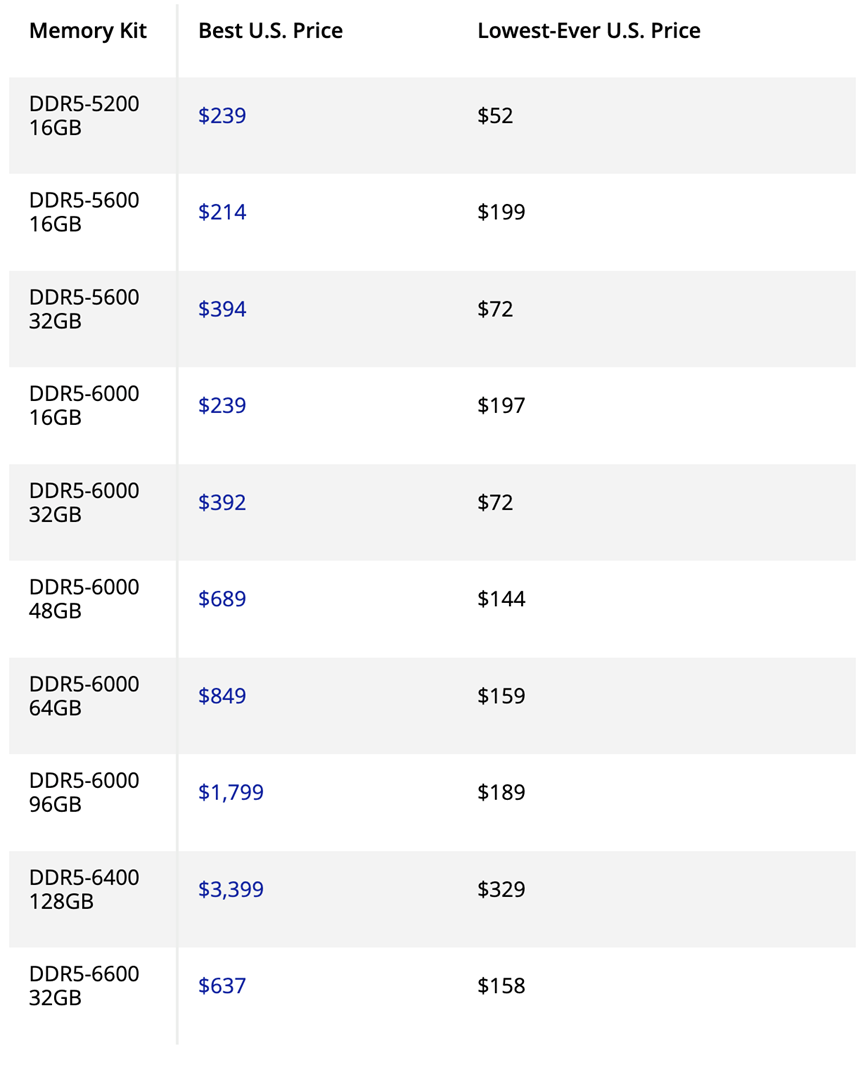This screenshot has height=1065, width=865.
Task: Click the $689 DDR5-6000 48GB price link
Action: [x=222, y=599]
